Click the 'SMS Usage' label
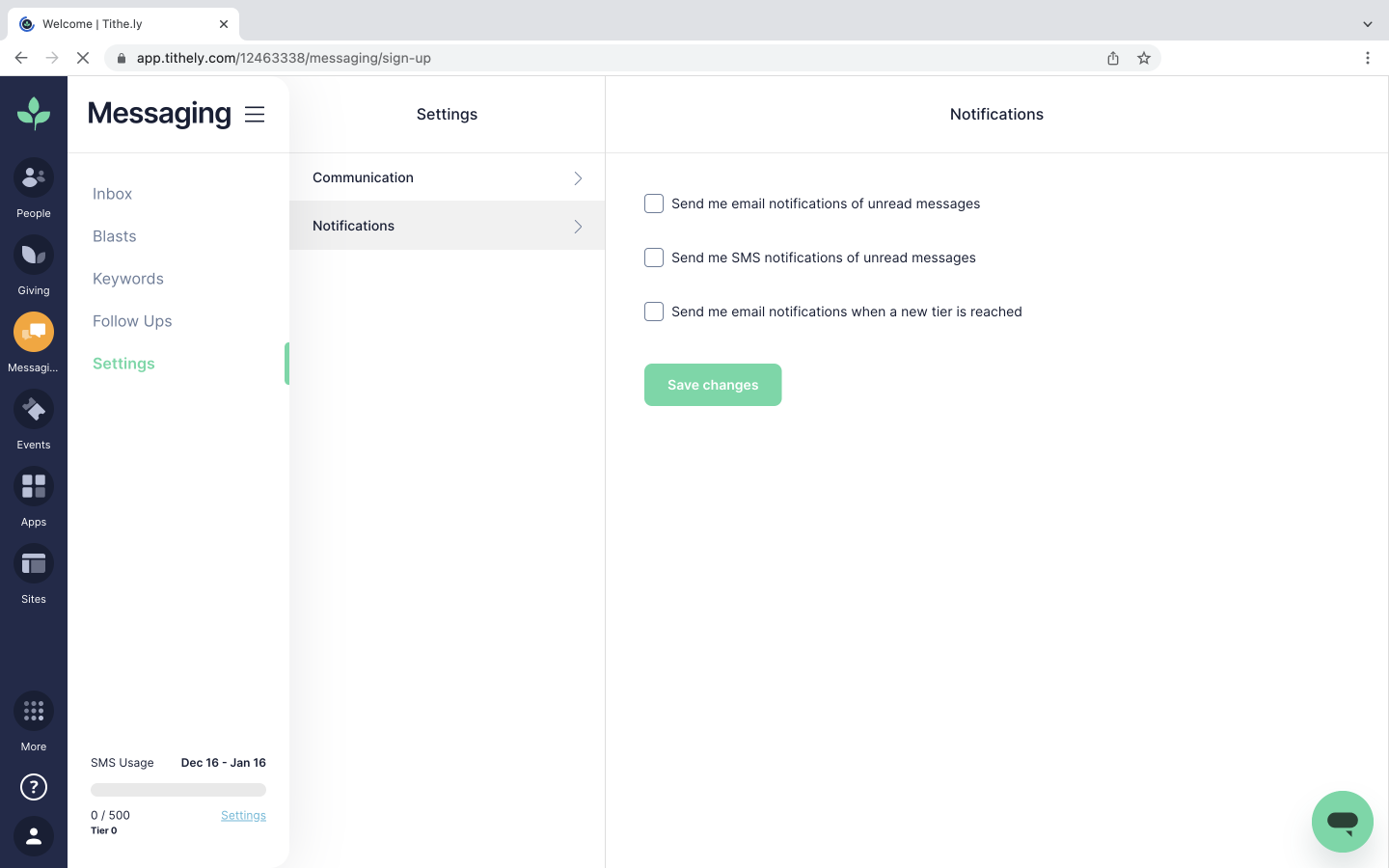This screenshot has height=868, width=1389. click(123, 763)
